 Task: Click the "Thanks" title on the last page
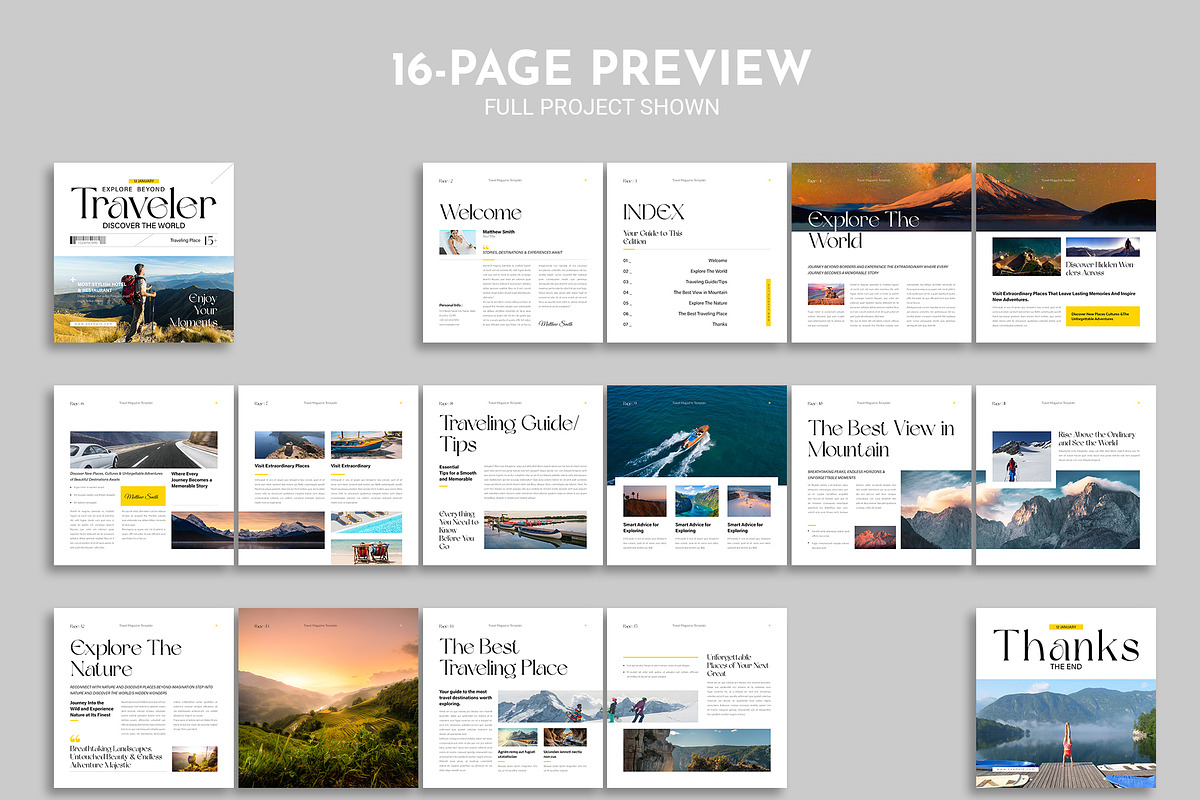tap(1066, 645)
